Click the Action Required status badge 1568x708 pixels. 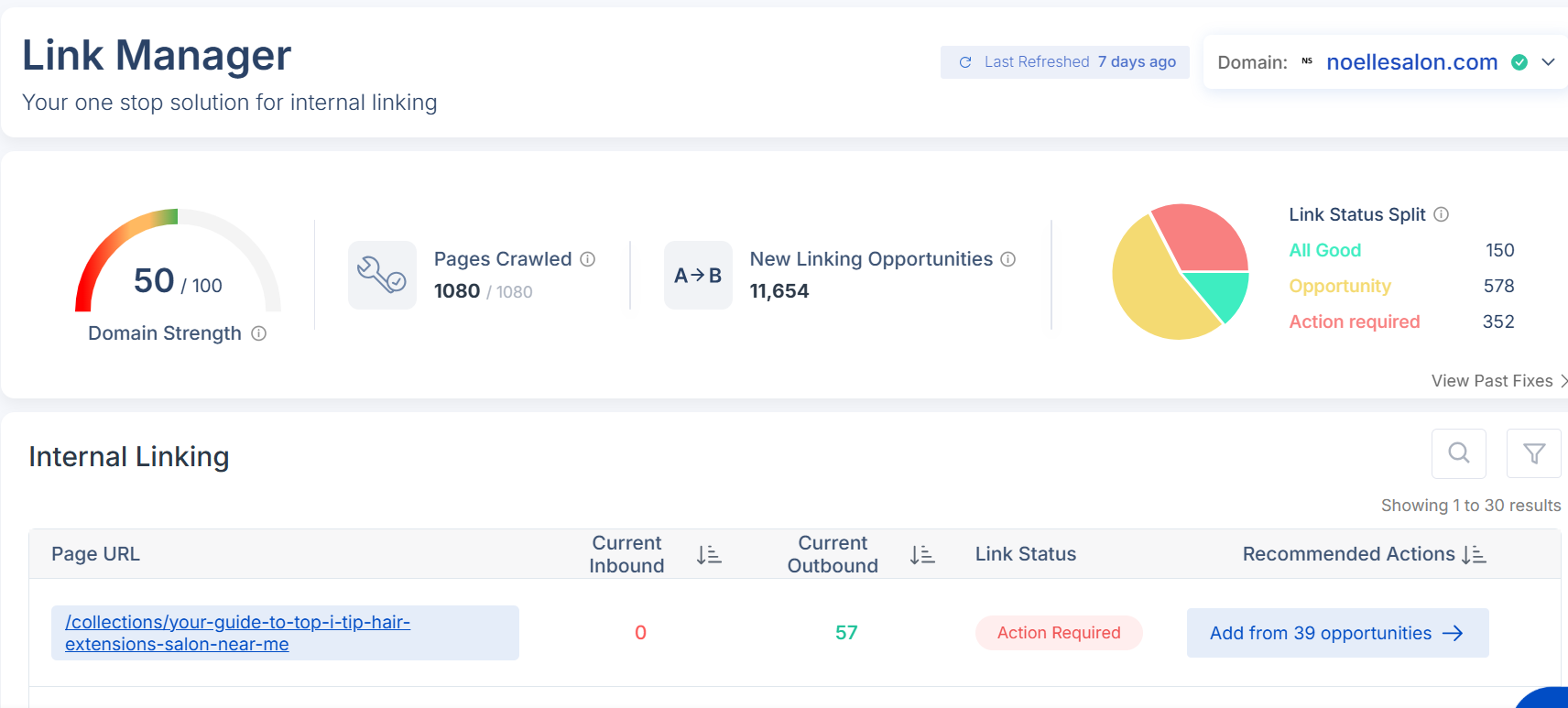pyautogui.click(x=1059, y=633)
